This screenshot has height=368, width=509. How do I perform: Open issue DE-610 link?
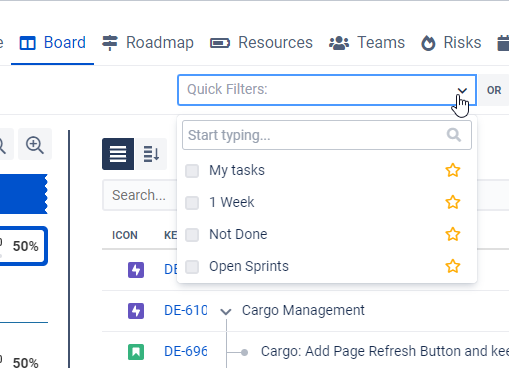[186, 310]
